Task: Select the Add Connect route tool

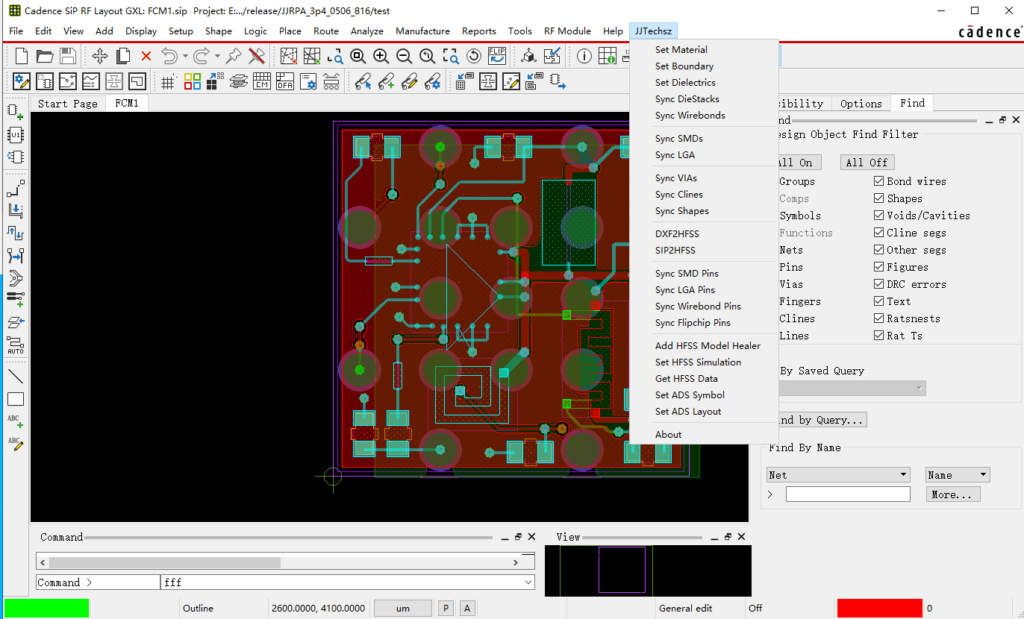Action: (x=16, y=189)
